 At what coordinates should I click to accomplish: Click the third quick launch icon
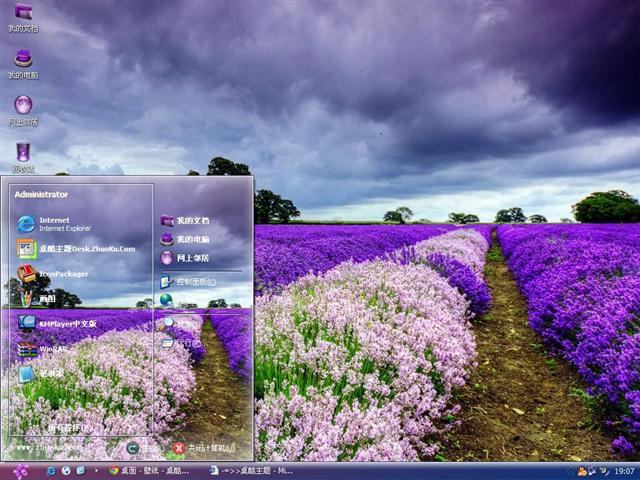(x=81, y=471)
